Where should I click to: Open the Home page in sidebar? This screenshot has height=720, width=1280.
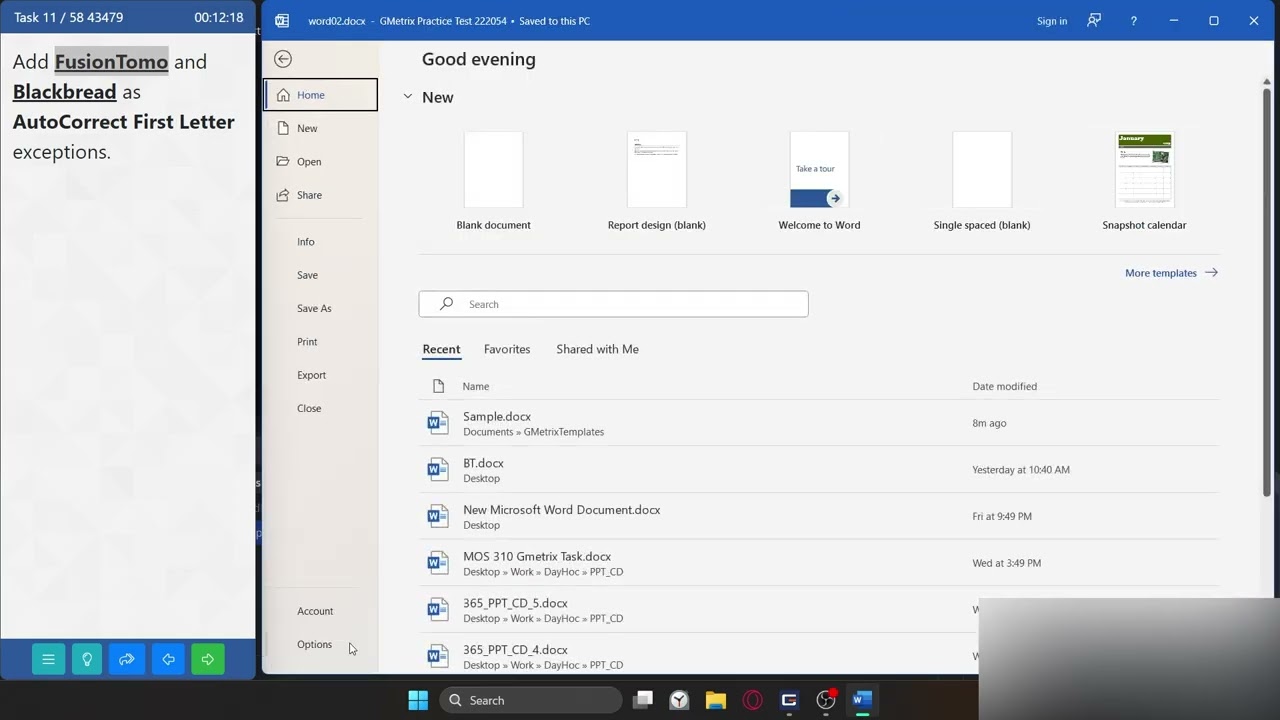tap(321, 95)
